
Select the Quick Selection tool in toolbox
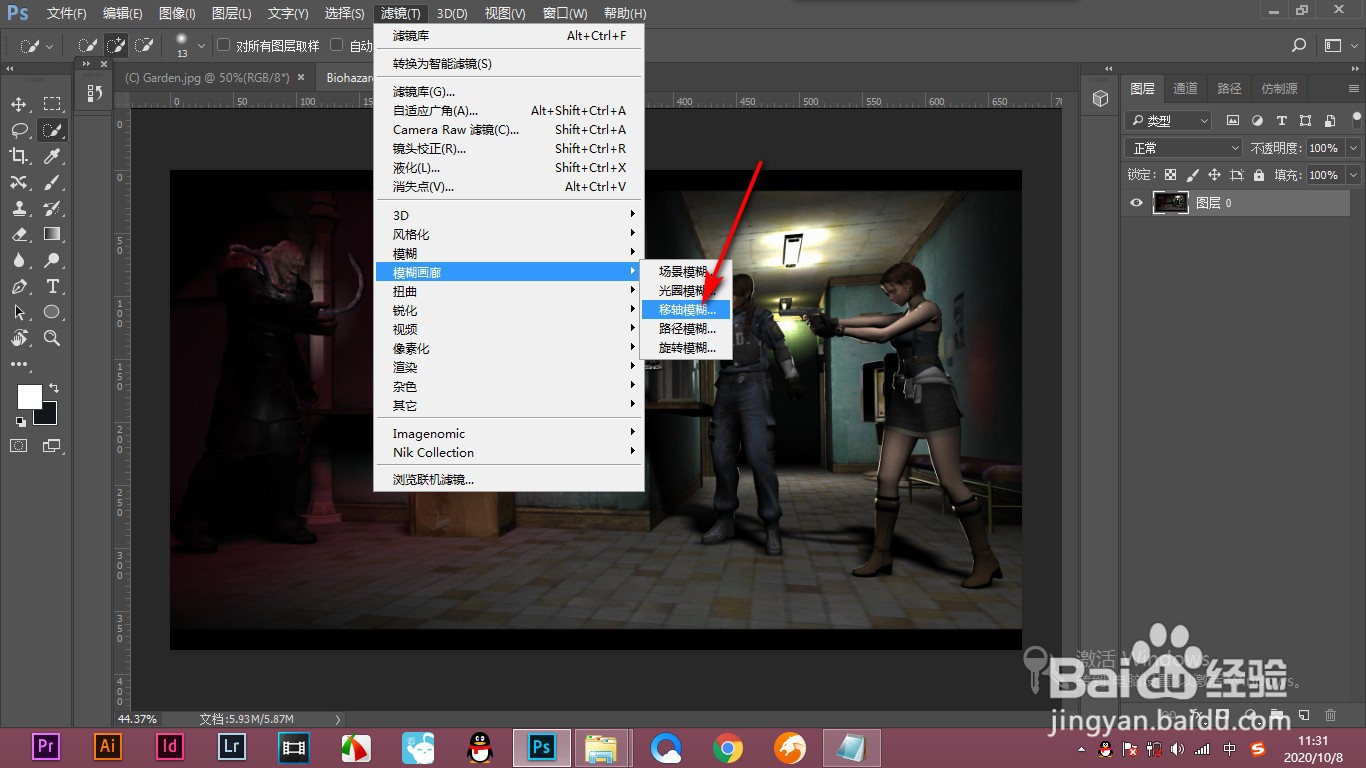52,130
